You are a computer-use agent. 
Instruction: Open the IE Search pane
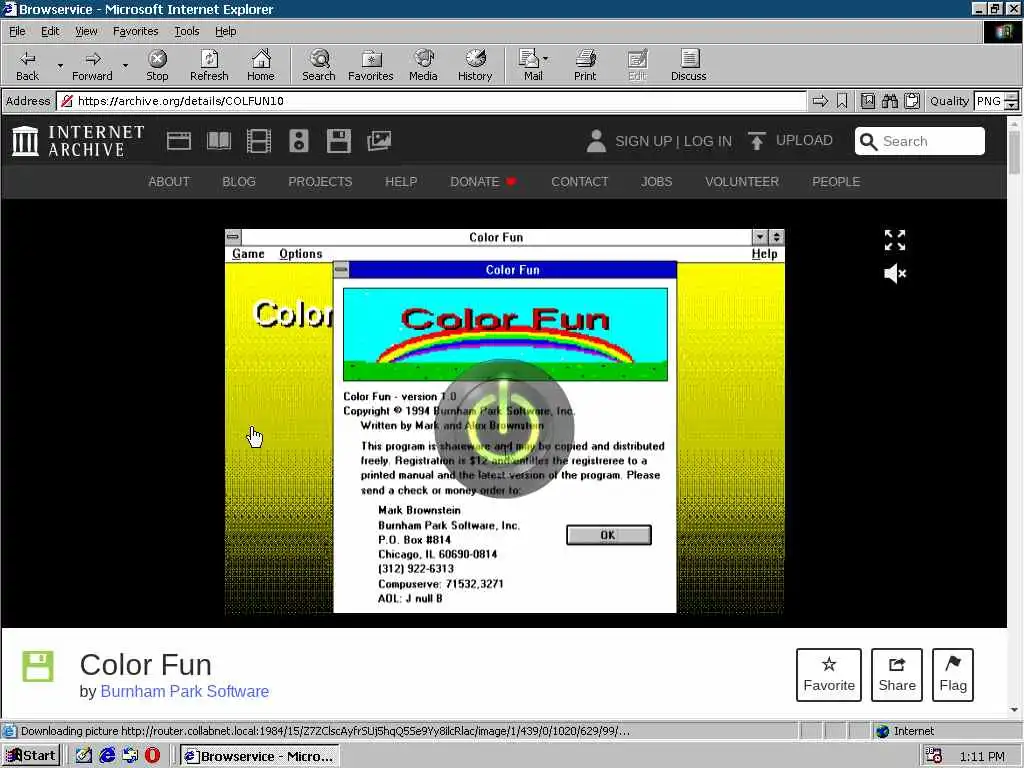click(x=319, y=65)
